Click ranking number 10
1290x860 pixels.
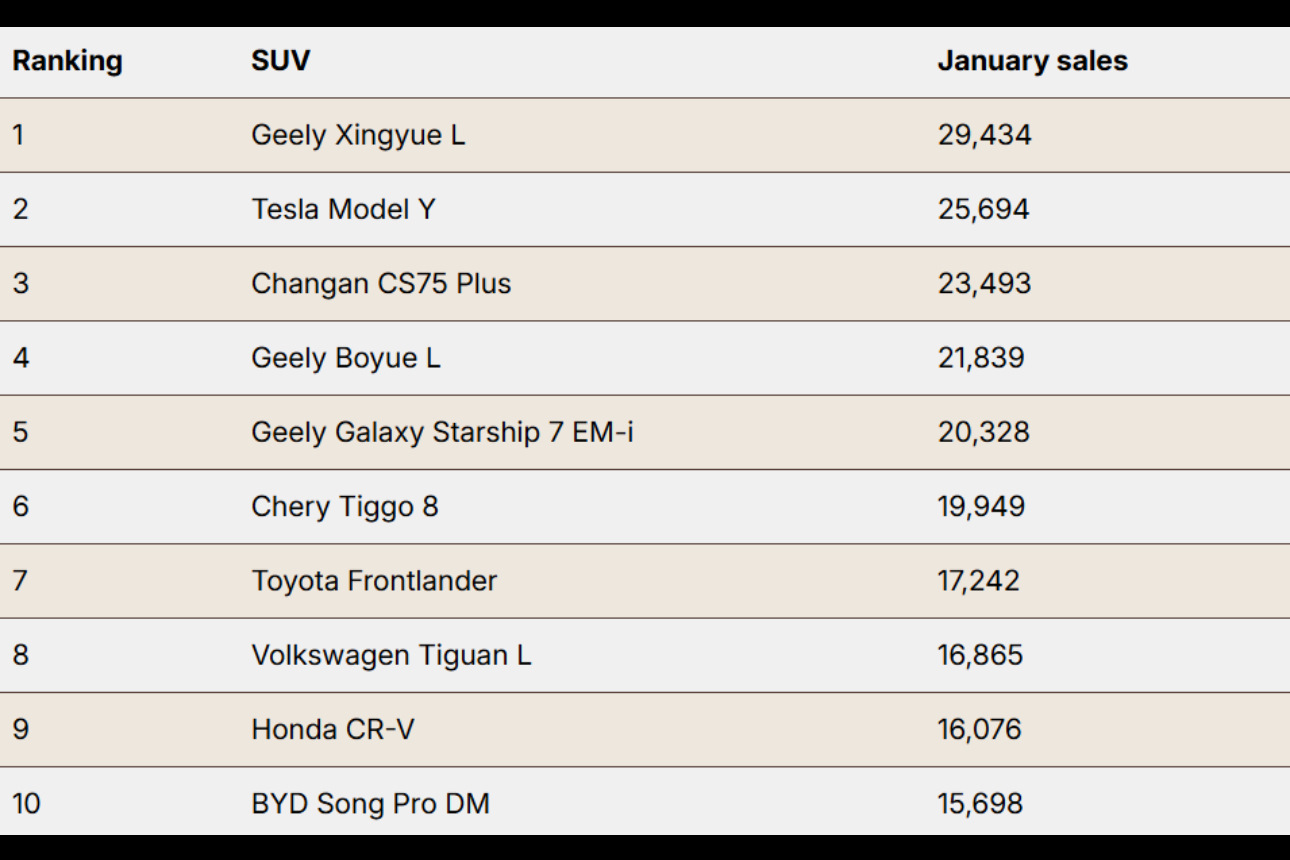[x=26, y=803]
